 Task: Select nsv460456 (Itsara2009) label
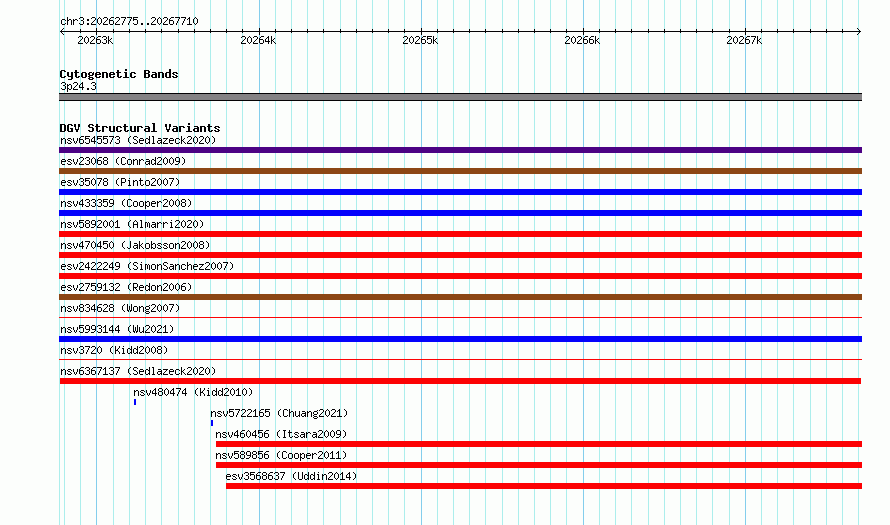281,434
